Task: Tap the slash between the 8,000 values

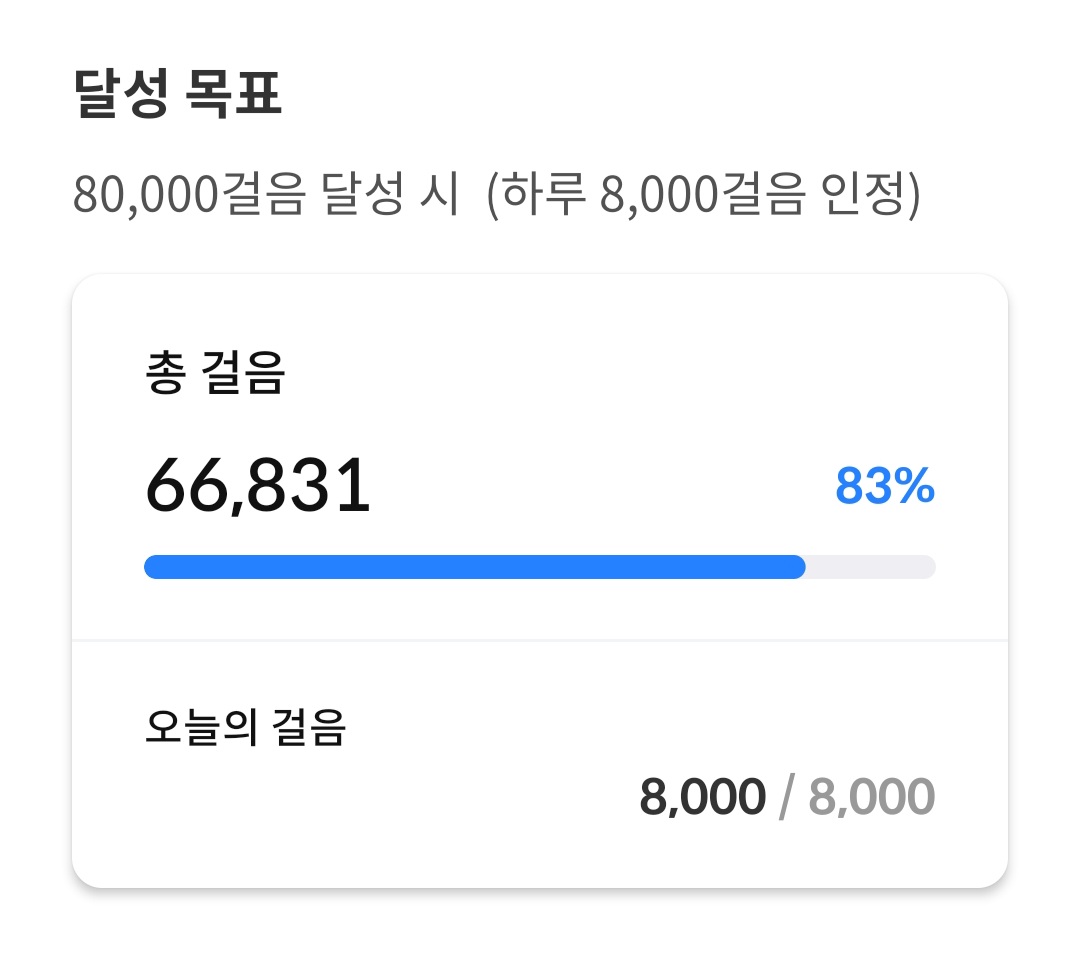Action: (x=787, y=798)
